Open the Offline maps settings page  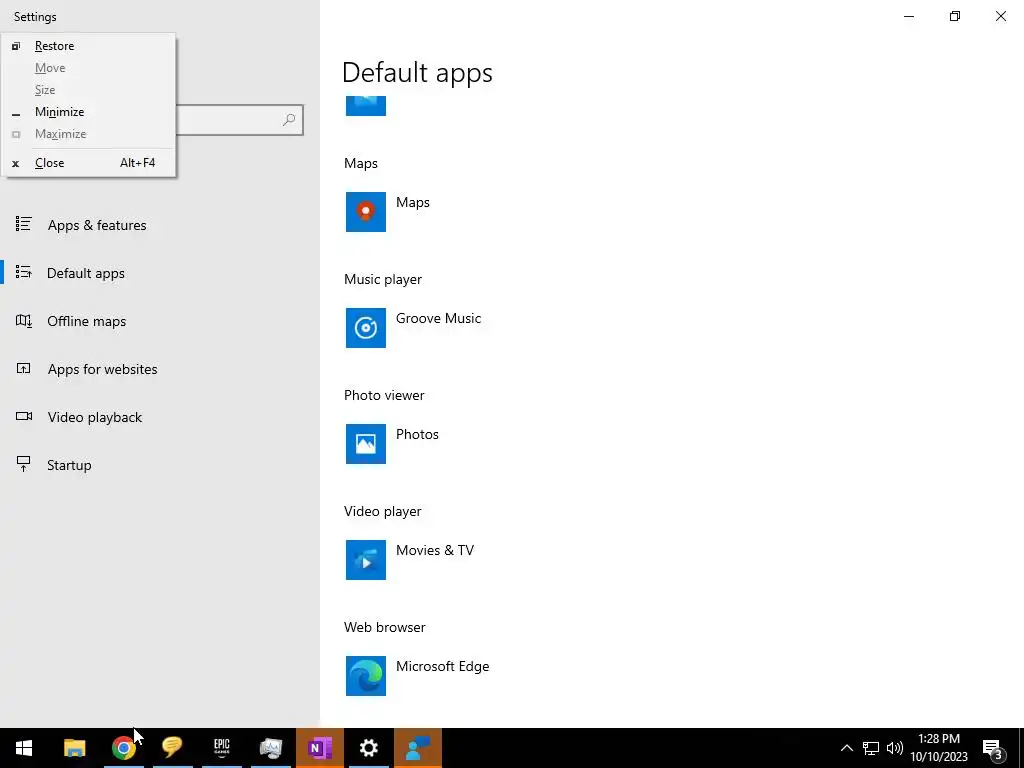click(160, 321)
